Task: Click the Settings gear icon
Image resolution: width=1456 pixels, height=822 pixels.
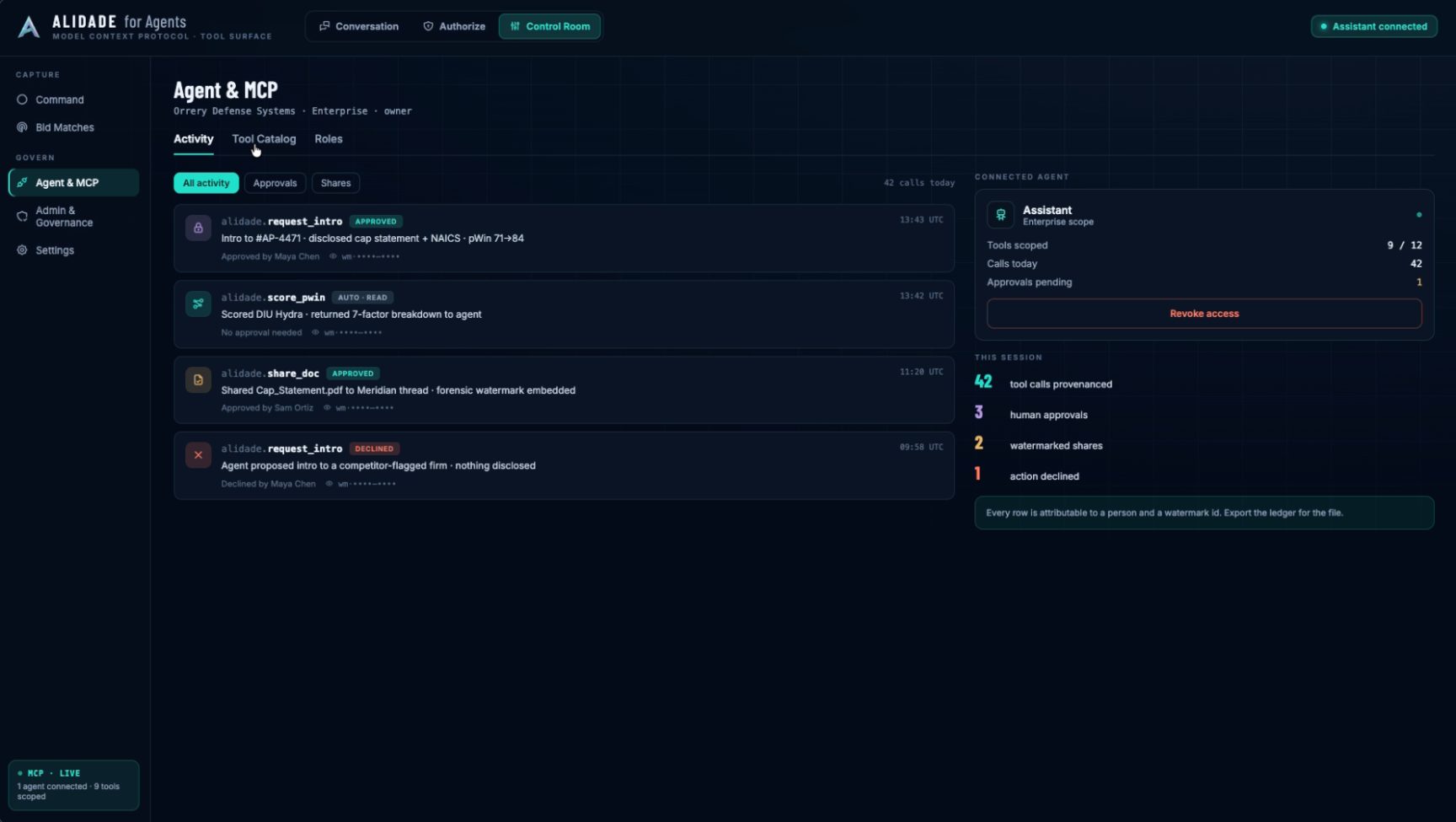Action: tap(22, 250)
